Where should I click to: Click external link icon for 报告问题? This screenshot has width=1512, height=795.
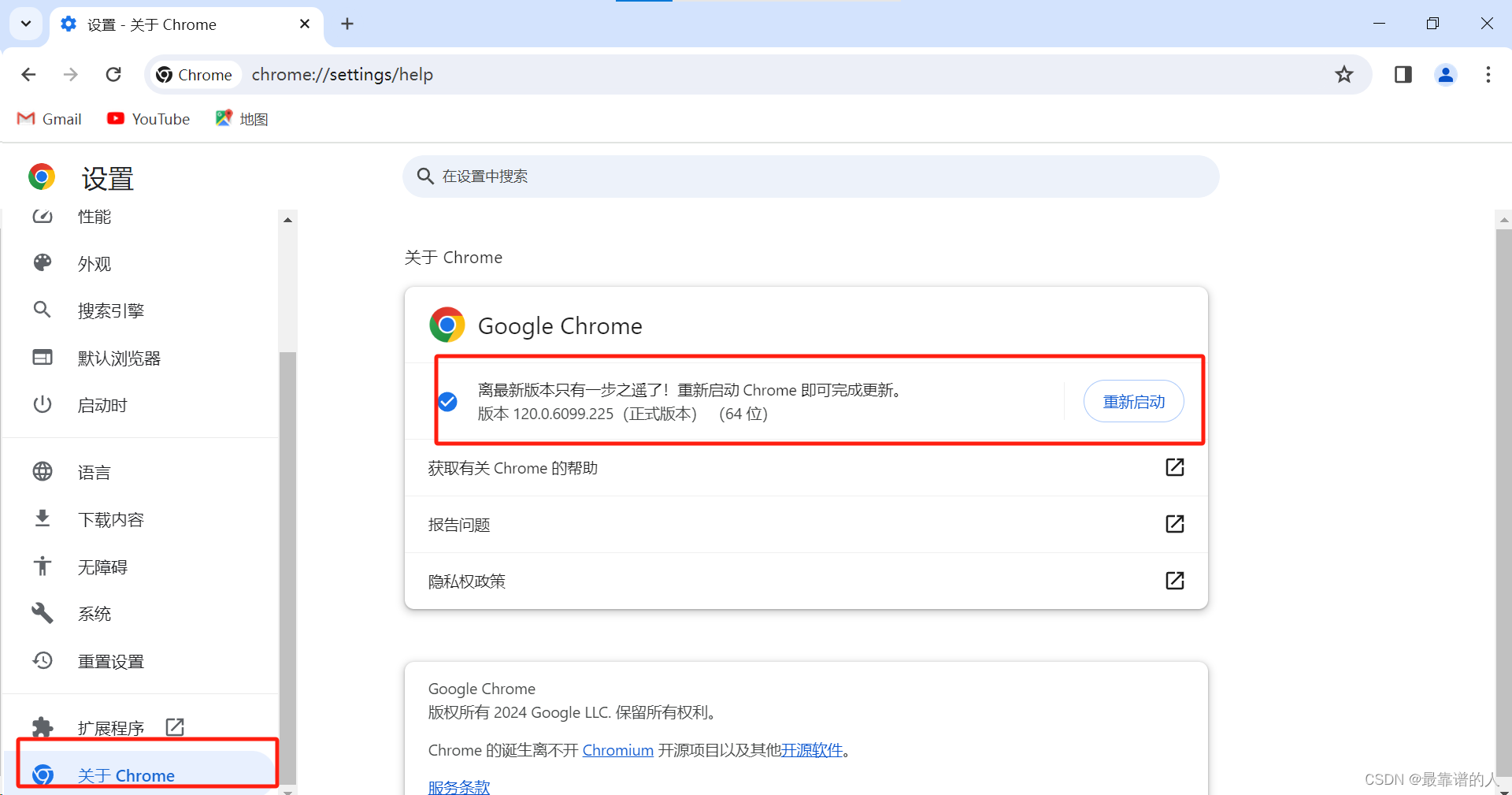[x=1174, y=524]
